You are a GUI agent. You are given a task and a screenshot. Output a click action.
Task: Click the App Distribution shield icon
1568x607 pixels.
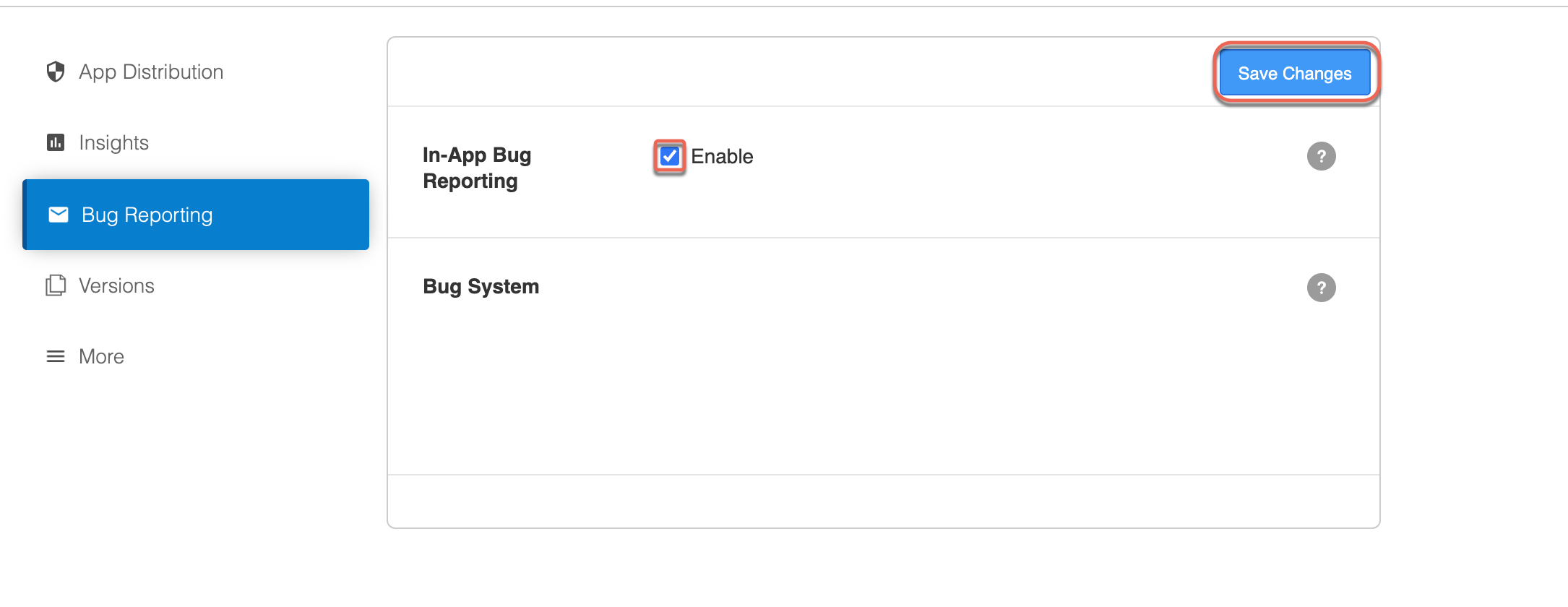tap(56, 72)
